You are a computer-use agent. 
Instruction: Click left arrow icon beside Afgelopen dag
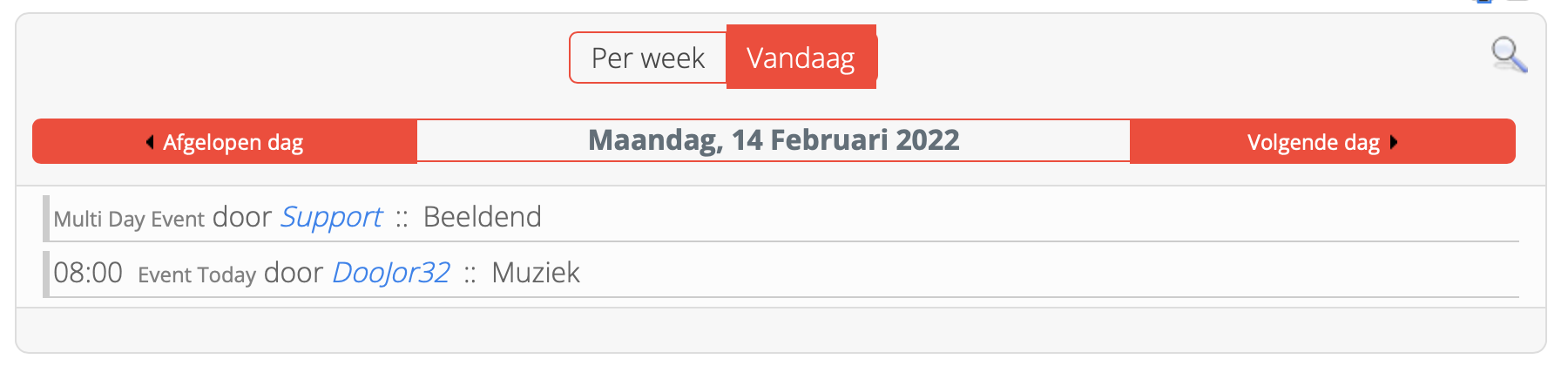coord(150,142)
